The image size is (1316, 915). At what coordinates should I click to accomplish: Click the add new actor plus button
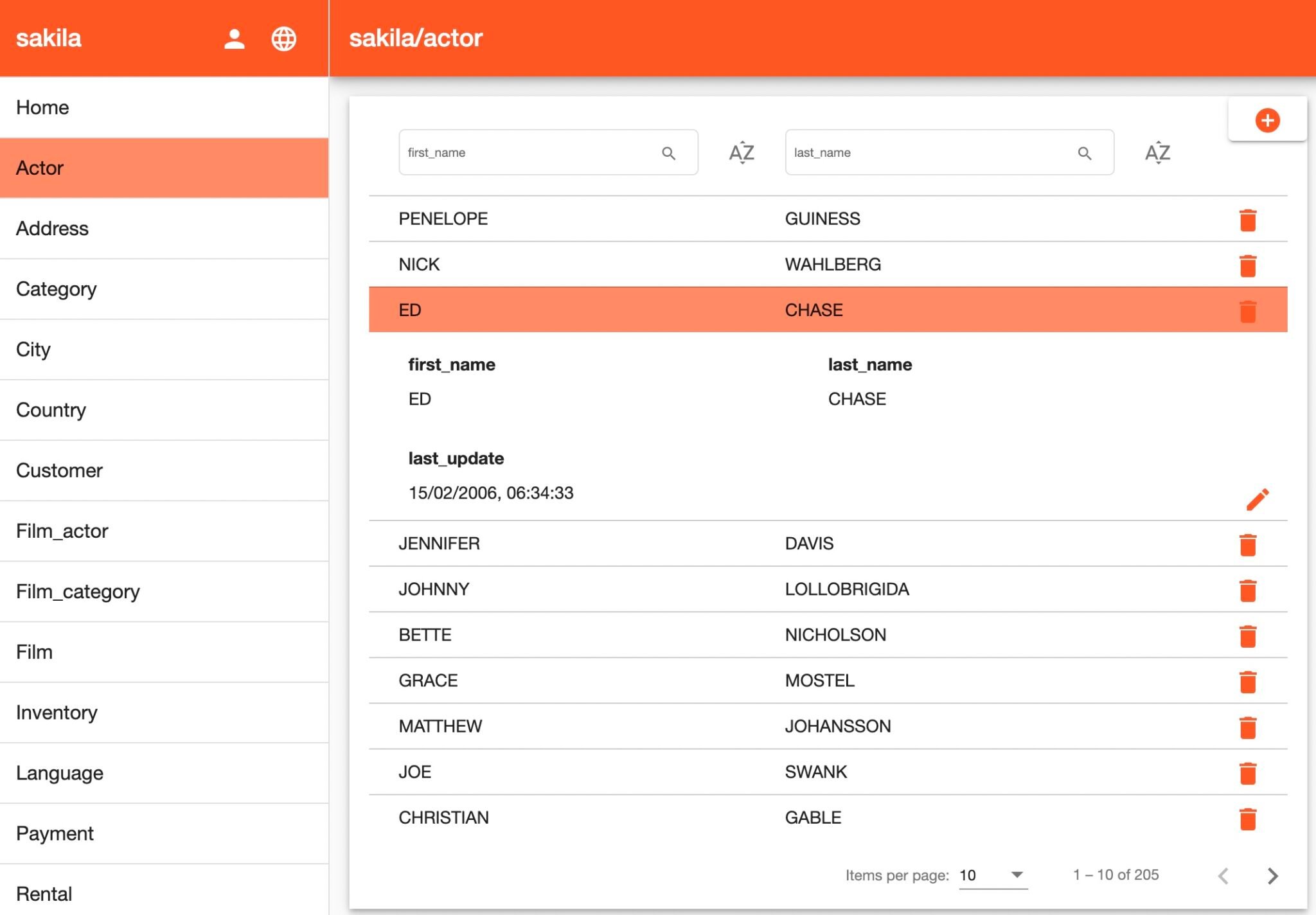(1267, 120)
